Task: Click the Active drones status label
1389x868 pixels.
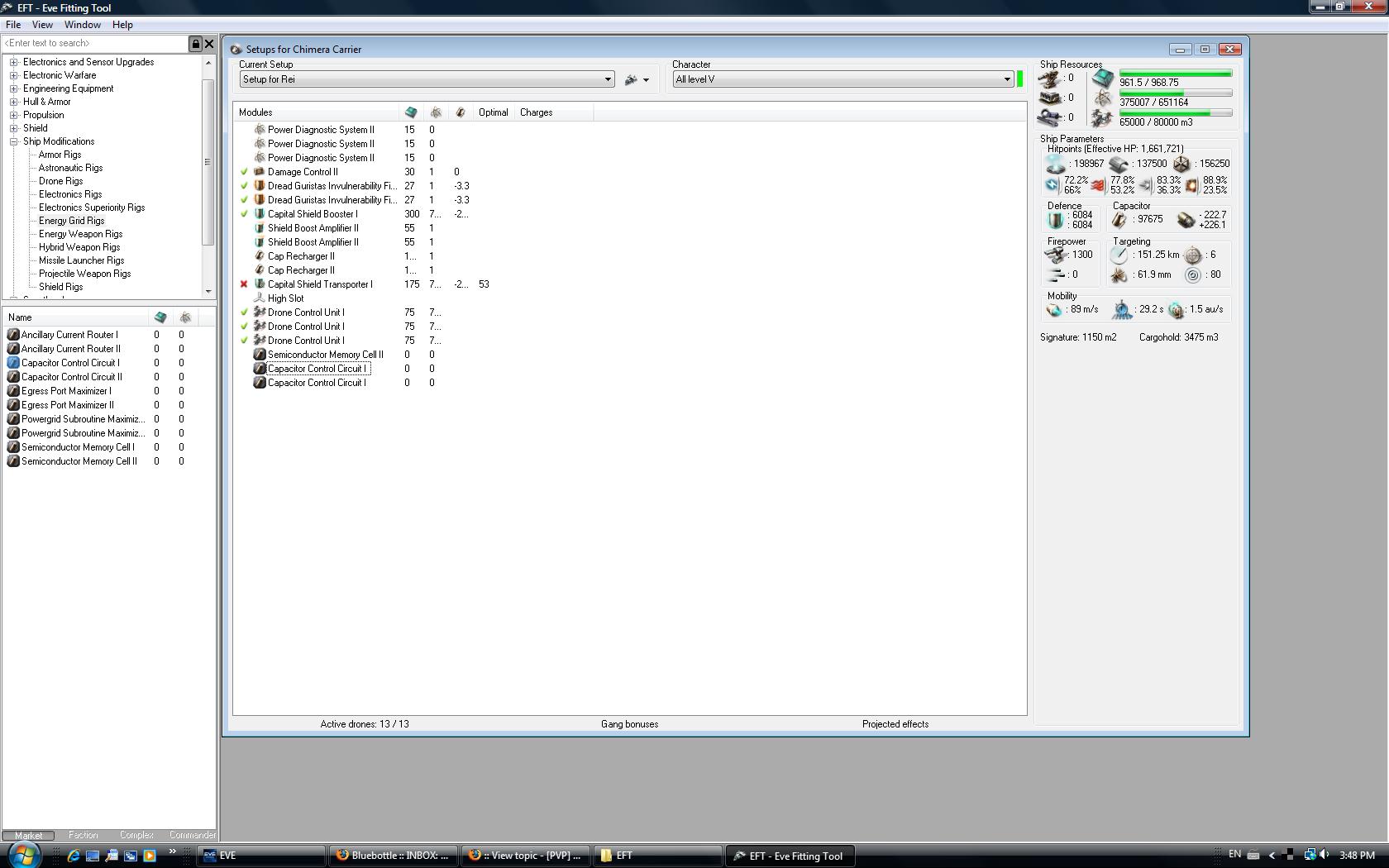Action: click(365, 724)
